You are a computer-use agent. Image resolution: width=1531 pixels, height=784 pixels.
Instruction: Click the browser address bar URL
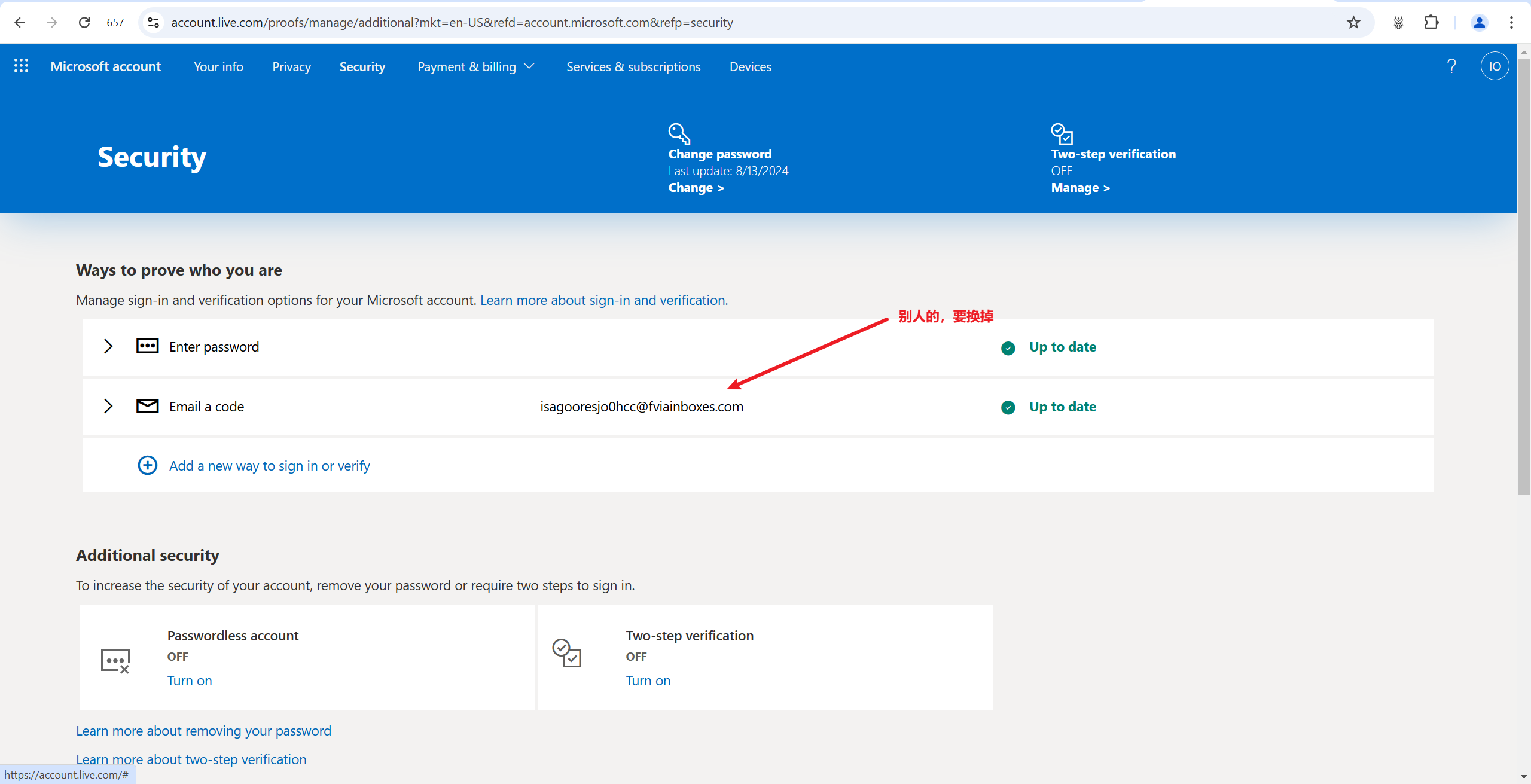coord(452,23)
